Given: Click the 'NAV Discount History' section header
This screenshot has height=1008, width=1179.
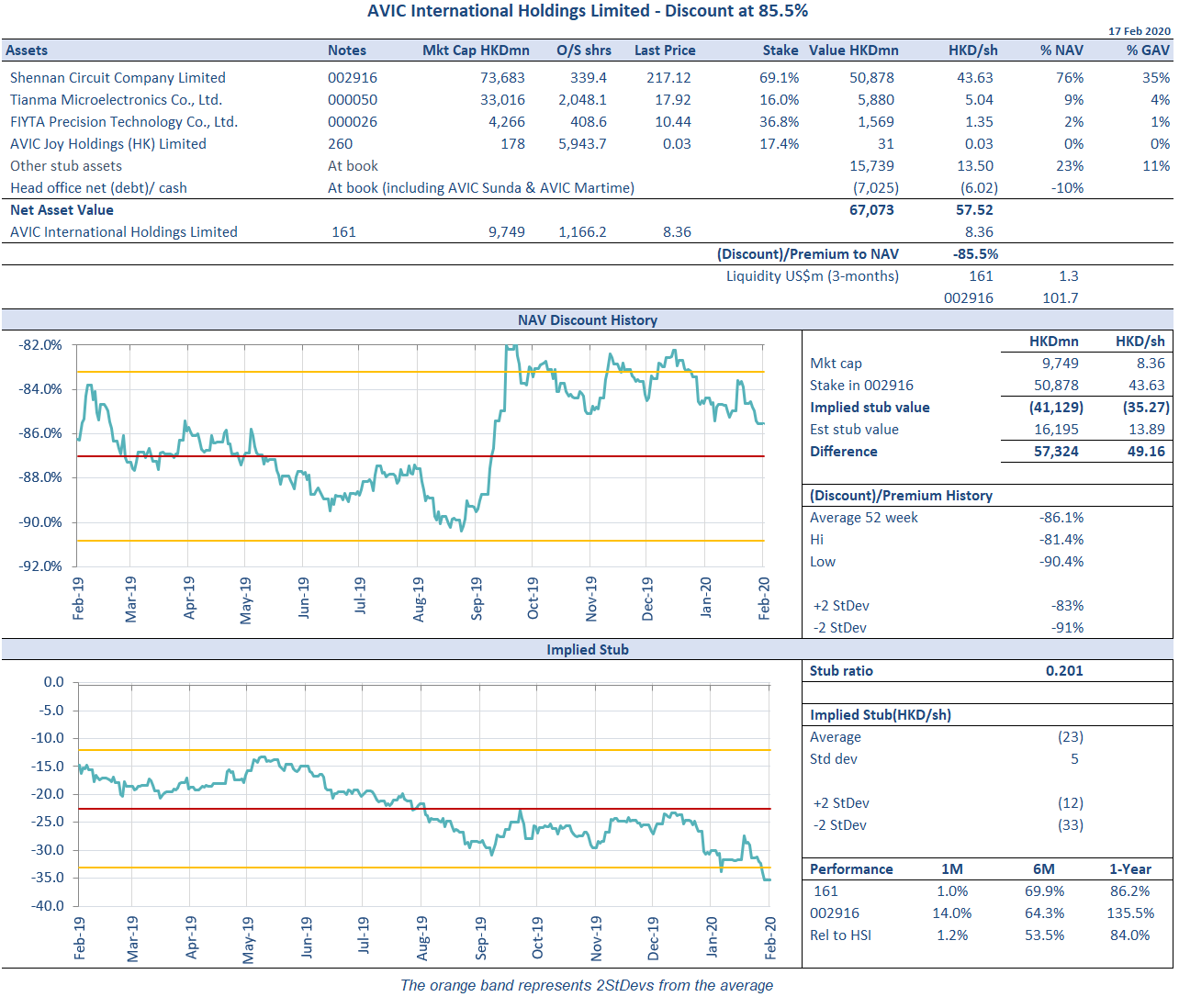Looking at the screenshot, I should point(588,320).
